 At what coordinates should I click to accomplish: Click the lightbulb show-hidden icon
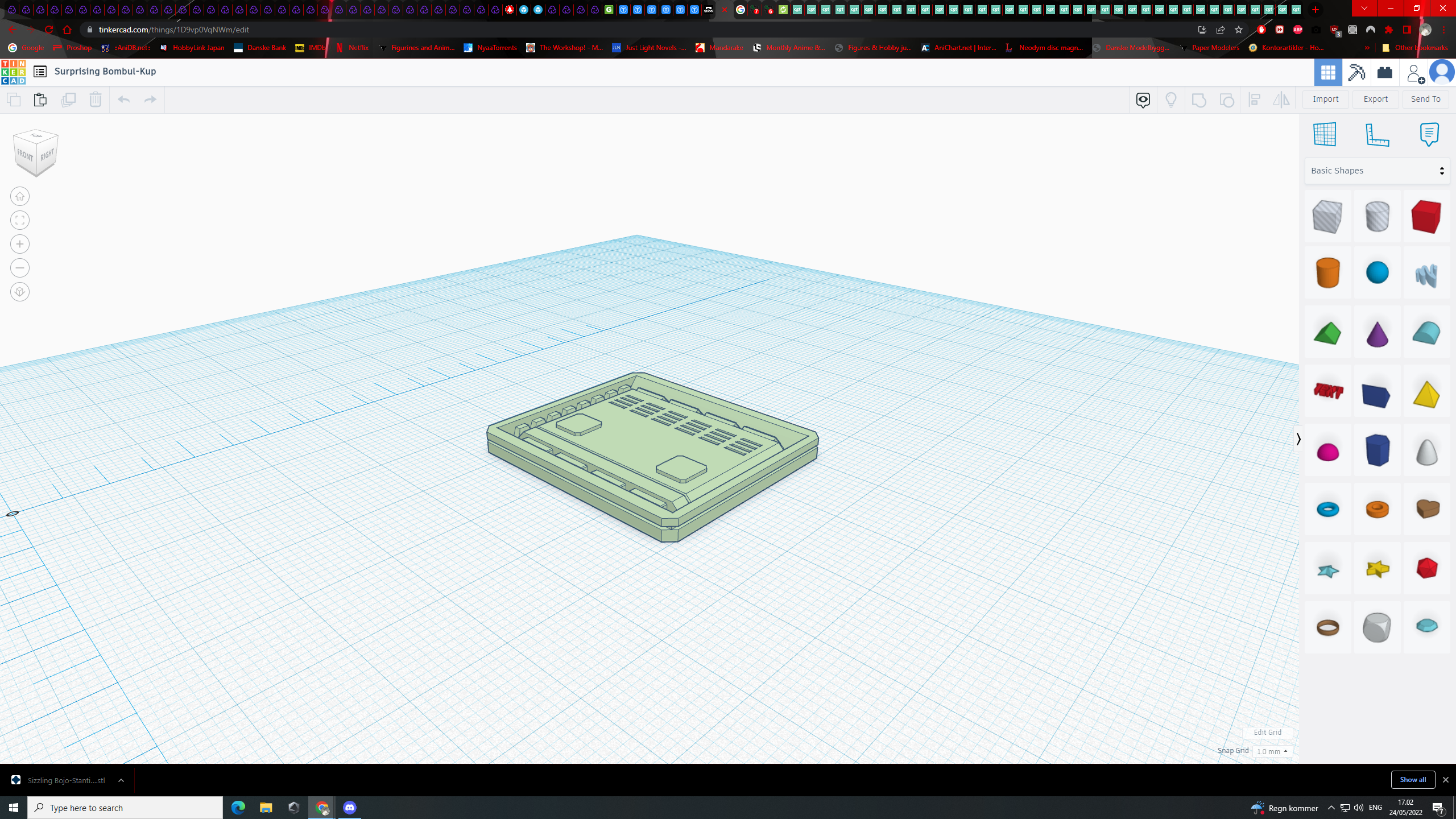(1170, 100)
